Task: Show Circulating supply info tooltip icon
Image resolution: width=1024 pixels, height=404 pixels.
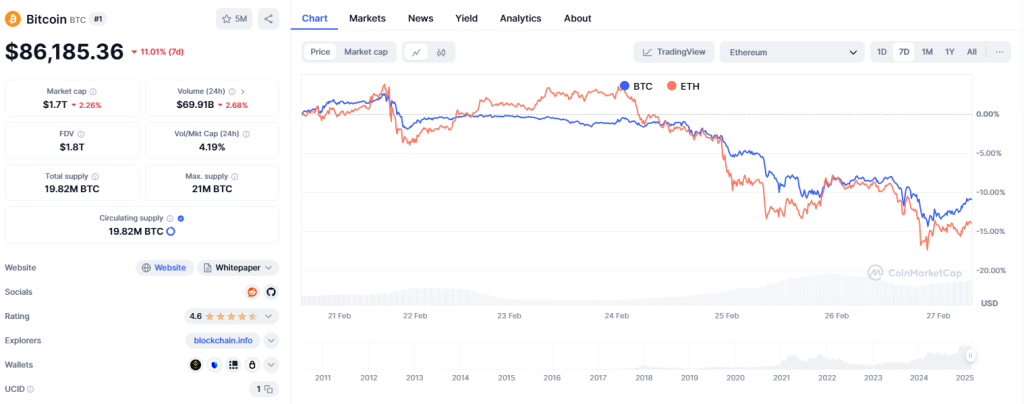Action: (170, 219)
